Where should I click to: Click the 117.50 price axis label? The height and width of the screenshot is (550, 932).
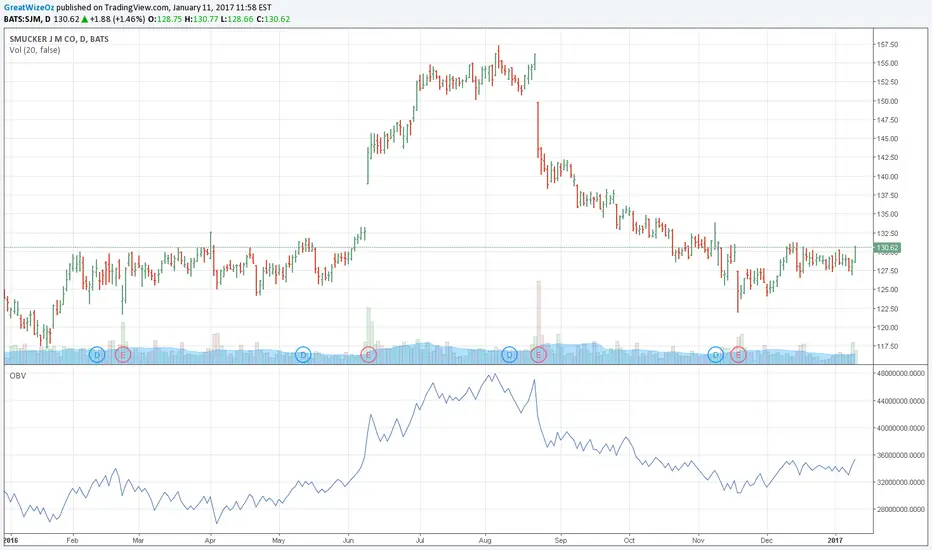coord(887,346)
